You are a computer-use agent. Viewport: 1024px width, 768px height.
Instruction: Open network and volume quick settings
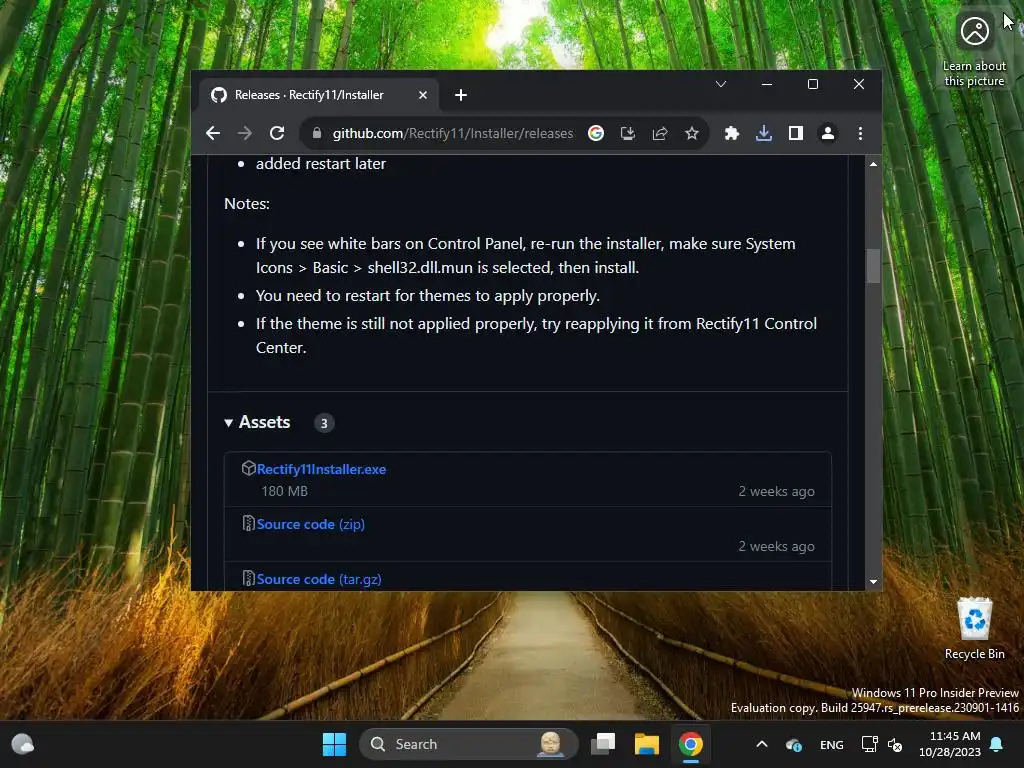882,744
